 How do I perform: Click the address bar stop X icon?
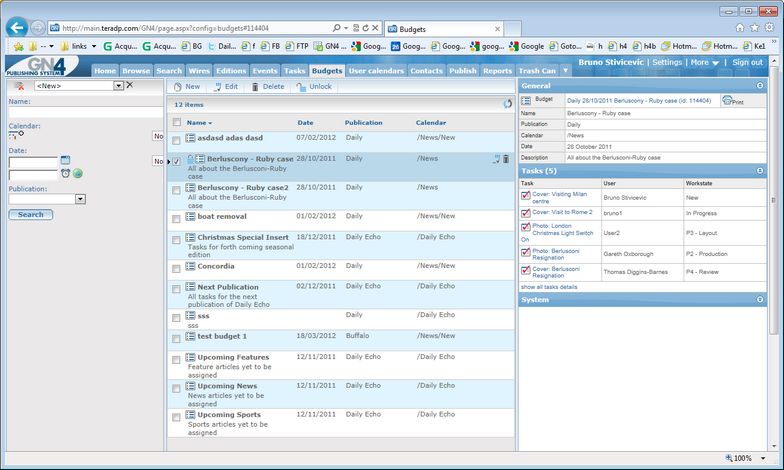[375, 28]
